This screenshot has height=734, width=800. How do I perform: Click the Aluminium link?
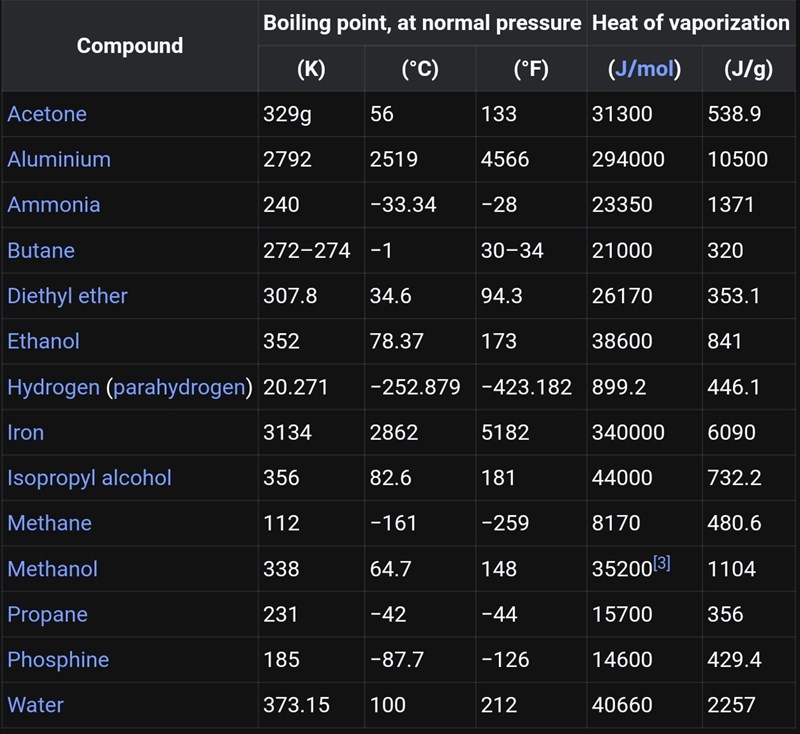(59, 159)
